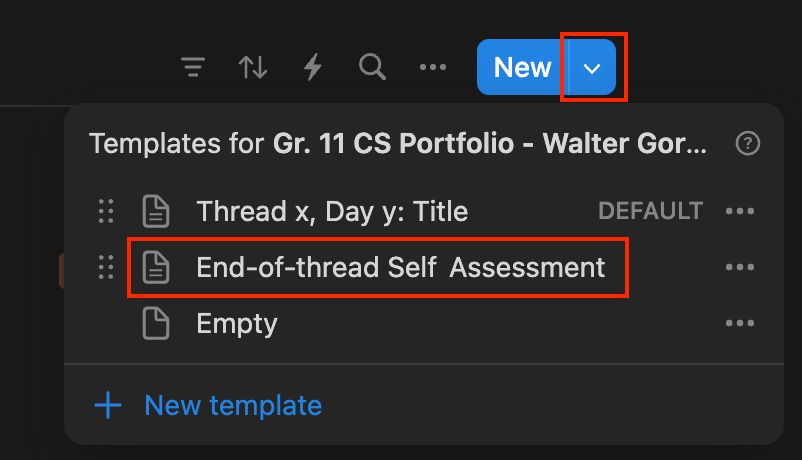Screen dimensions: 802x460
Task: Choose the Empty template entry
Action: (x=237, y=324)
